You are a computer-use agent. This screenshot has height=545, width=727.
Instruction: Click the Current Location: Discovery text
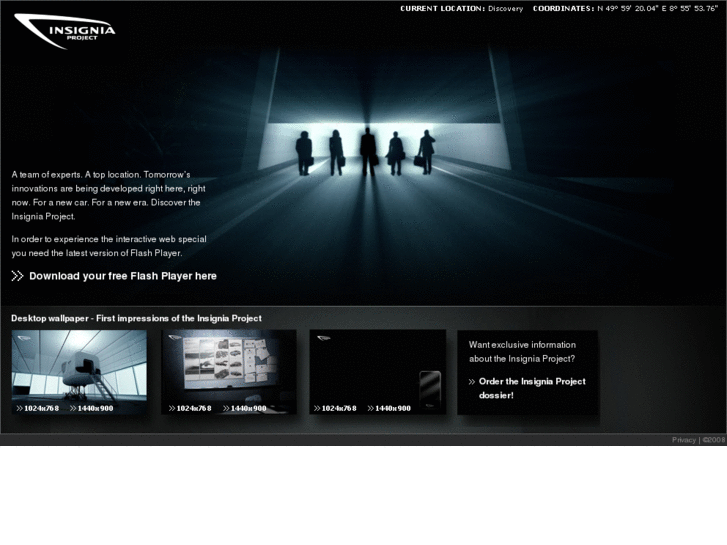[462, 8]
